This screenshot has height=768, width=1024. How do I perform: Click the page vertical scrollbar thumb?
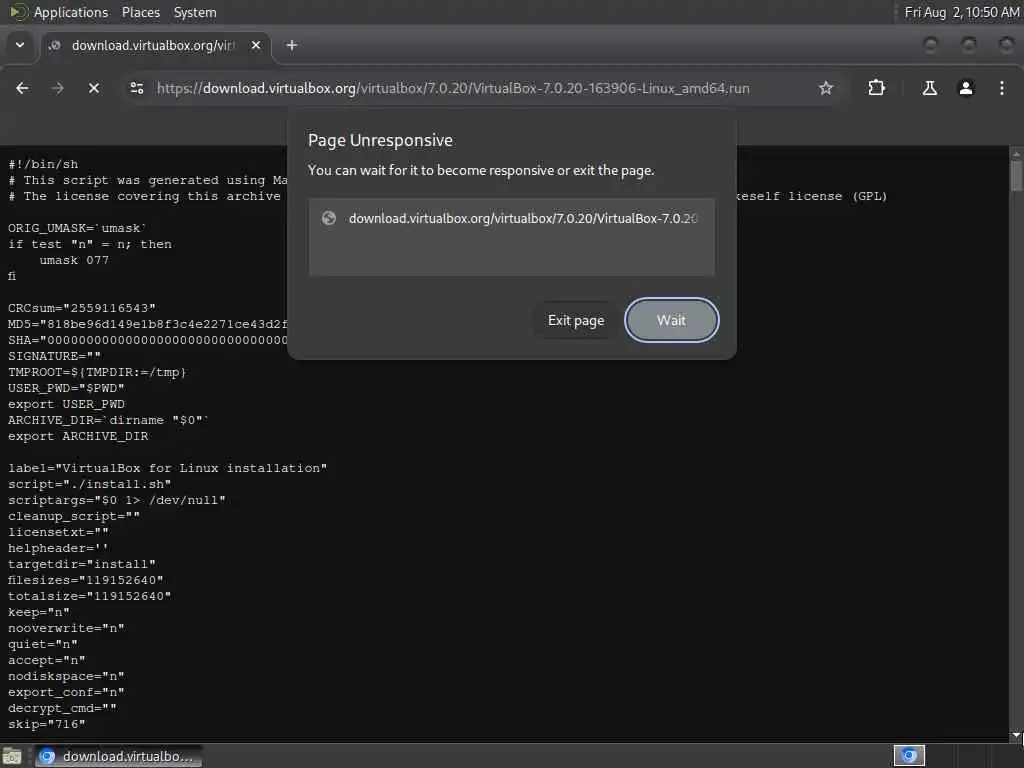coord(1016,175)
